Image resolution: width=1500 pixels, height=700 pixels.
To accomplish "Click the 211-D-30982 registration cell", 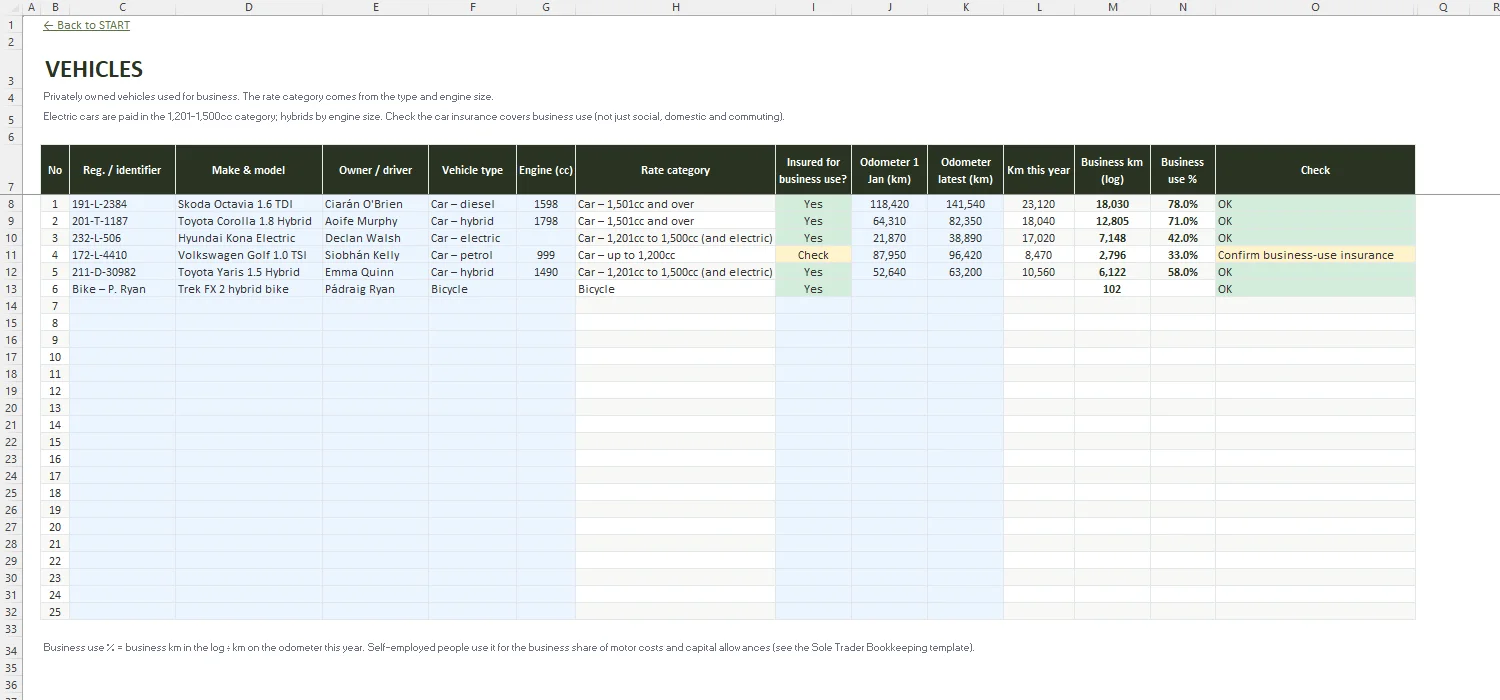I will coord(122,272).
